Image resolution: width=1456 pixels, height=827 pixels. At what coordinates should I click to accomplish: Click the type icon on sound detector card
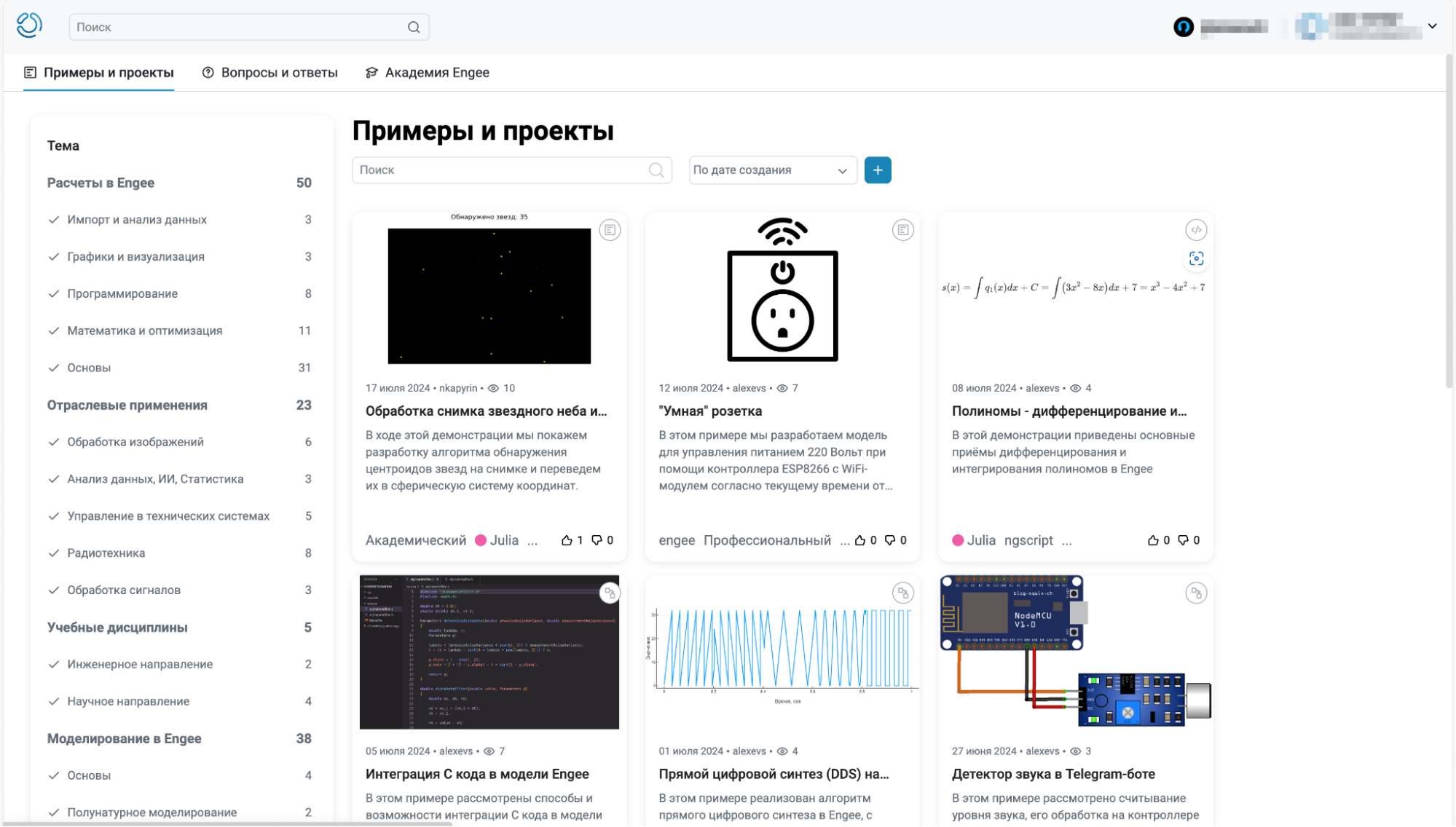[x=1196, y=593]
